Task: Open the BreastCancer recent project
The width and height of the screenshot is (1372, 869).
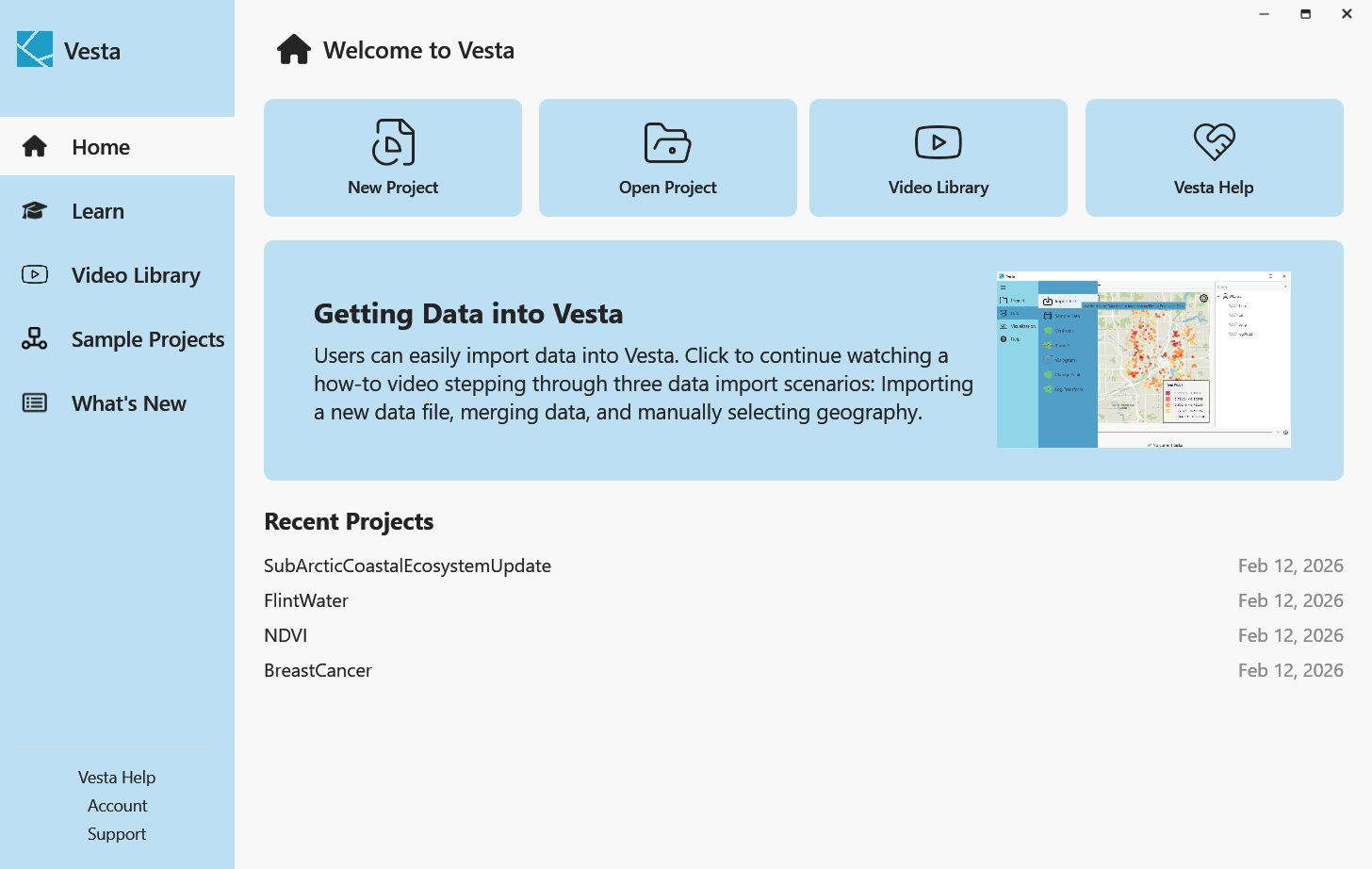Action: point(318,670)
